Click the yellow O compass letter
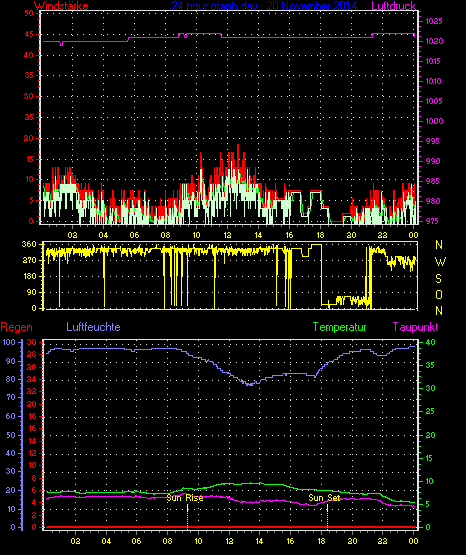The width and height of the screenshot is (466, 555). (x=439, y=294)
